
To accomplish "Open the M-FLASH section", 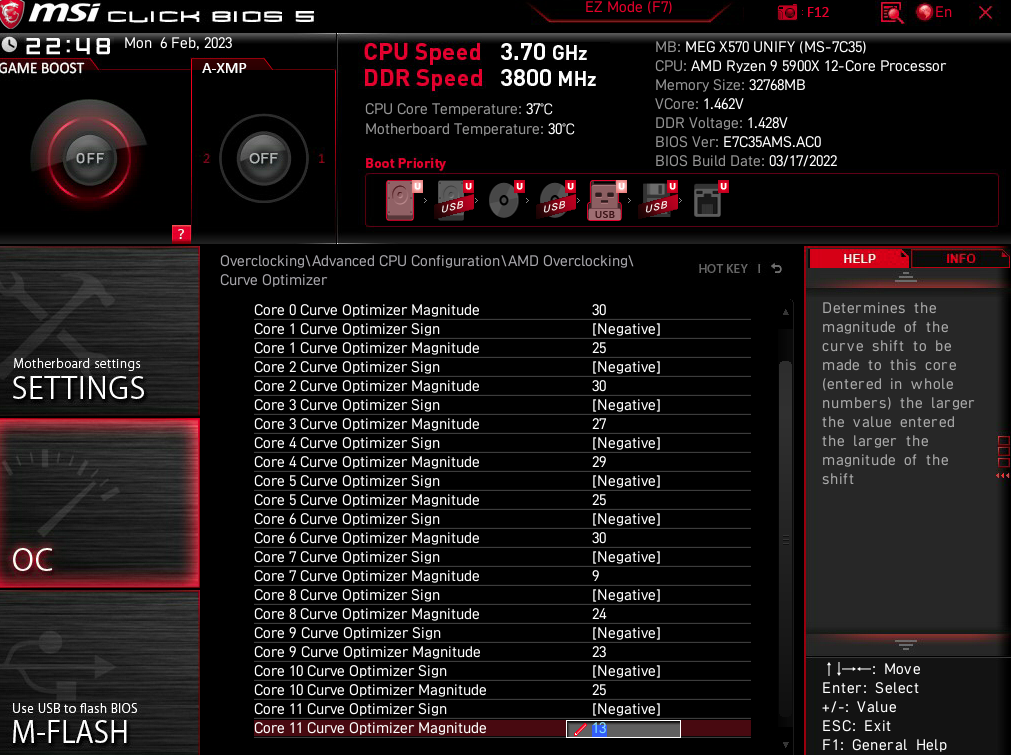I will [x=99, y=673].
